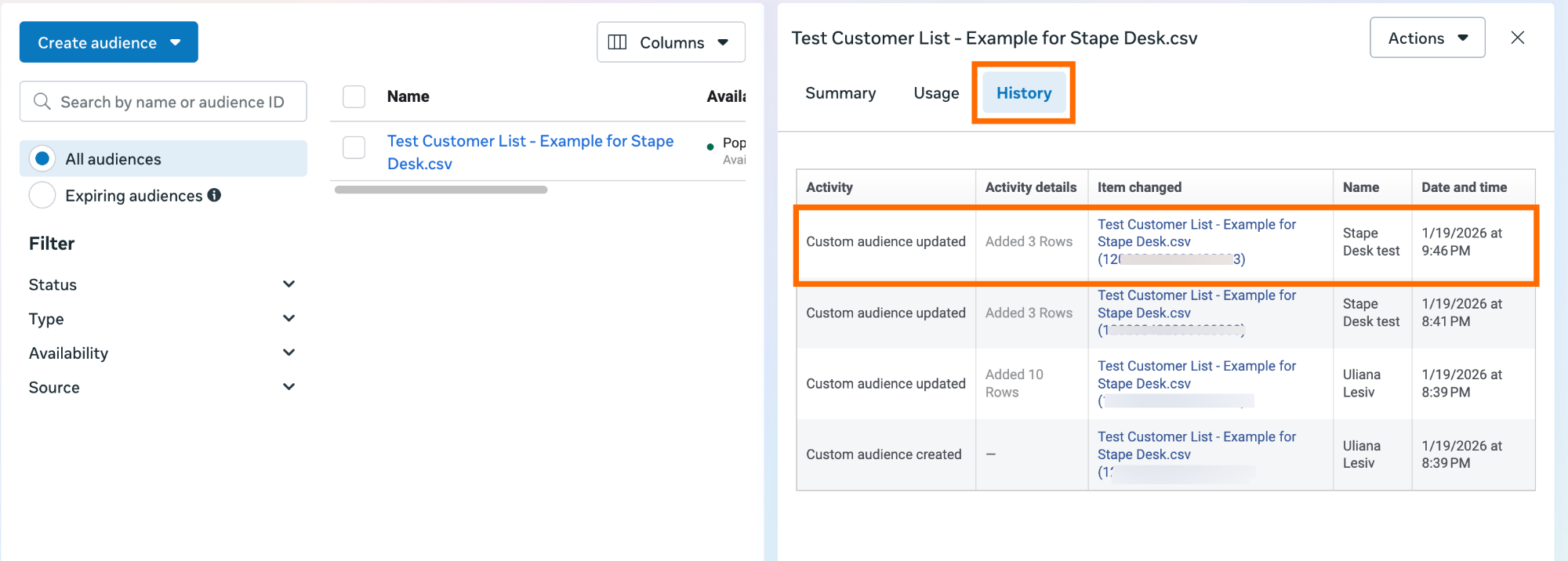Click the search by name or audience ID field

(x=163, y=102)
